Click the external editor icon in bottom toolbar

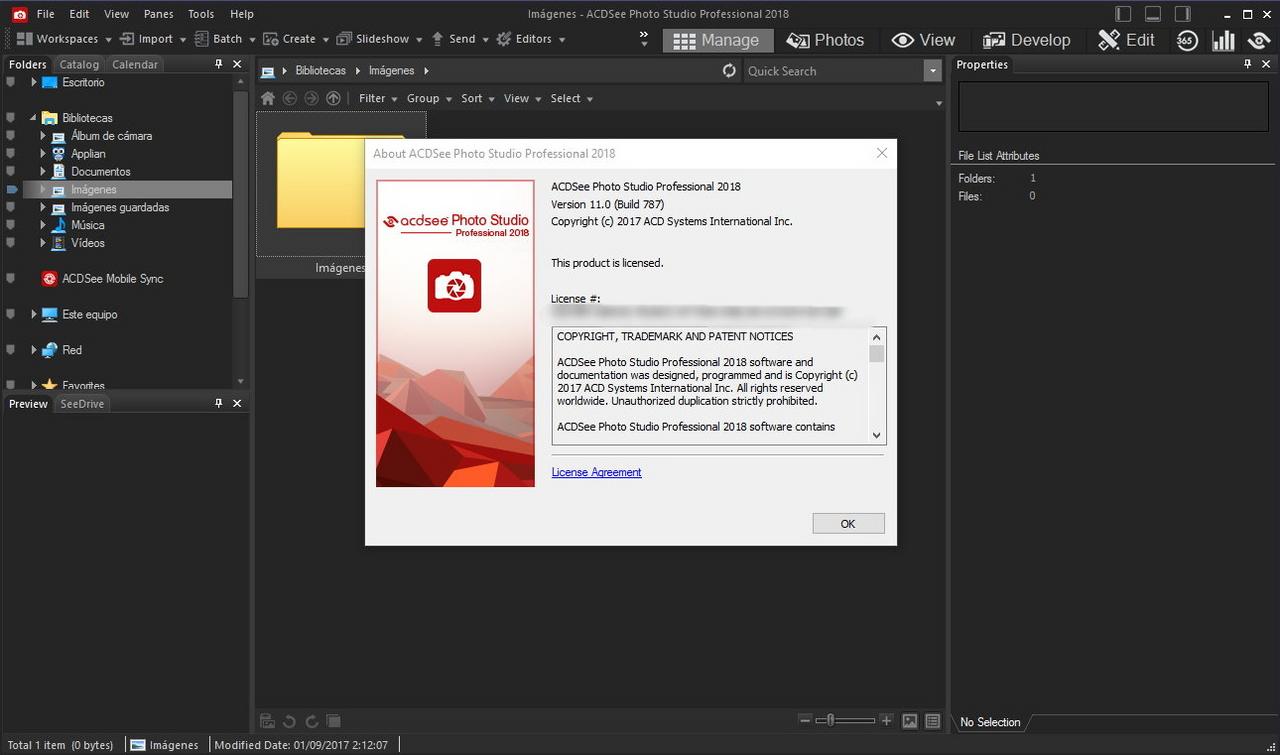pos(267,721)
